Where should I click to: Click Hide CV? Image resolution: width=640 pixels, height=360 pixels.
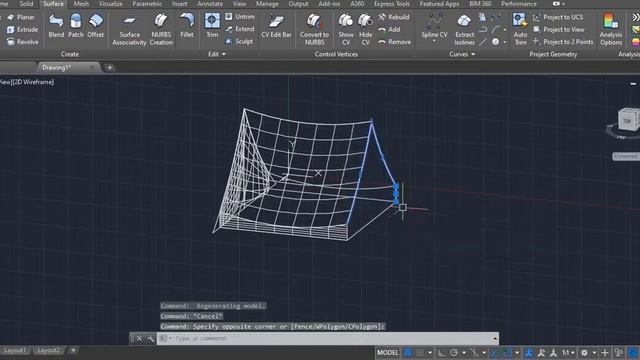pos(365,29)
